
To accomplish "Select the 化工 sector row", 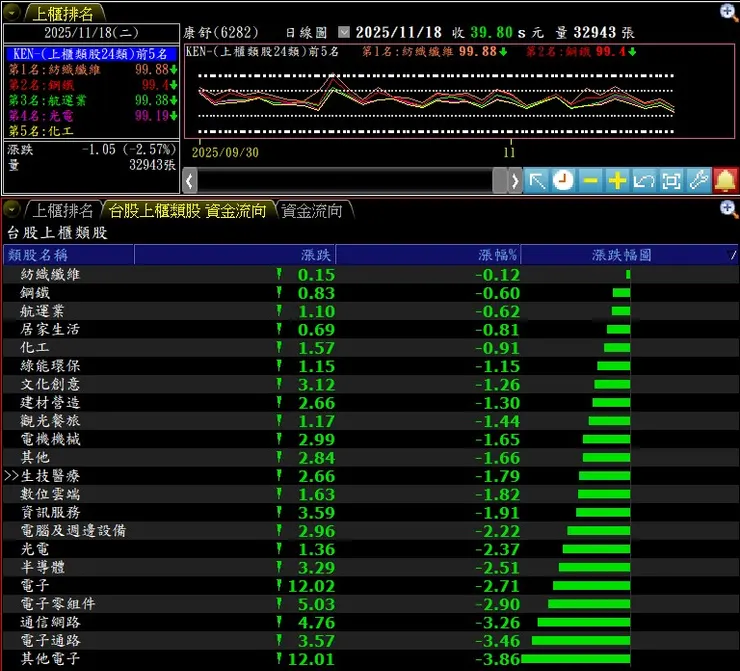I will 370,347.
